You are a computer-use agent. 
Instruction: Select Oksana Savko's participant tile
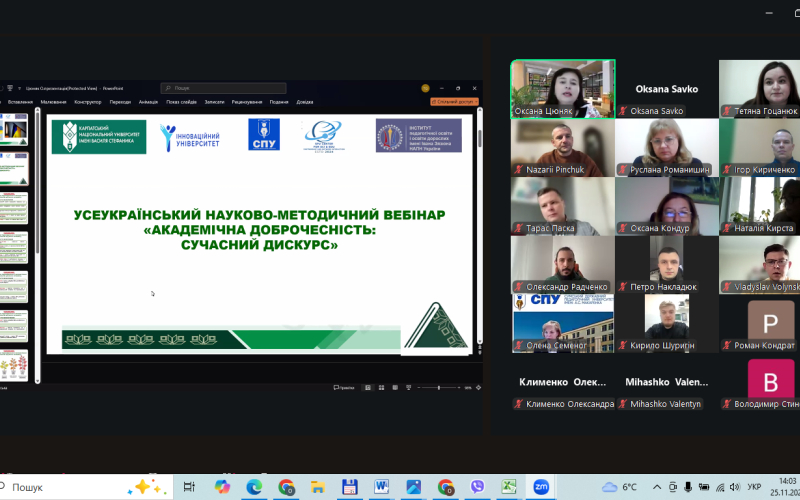(666, 89)
